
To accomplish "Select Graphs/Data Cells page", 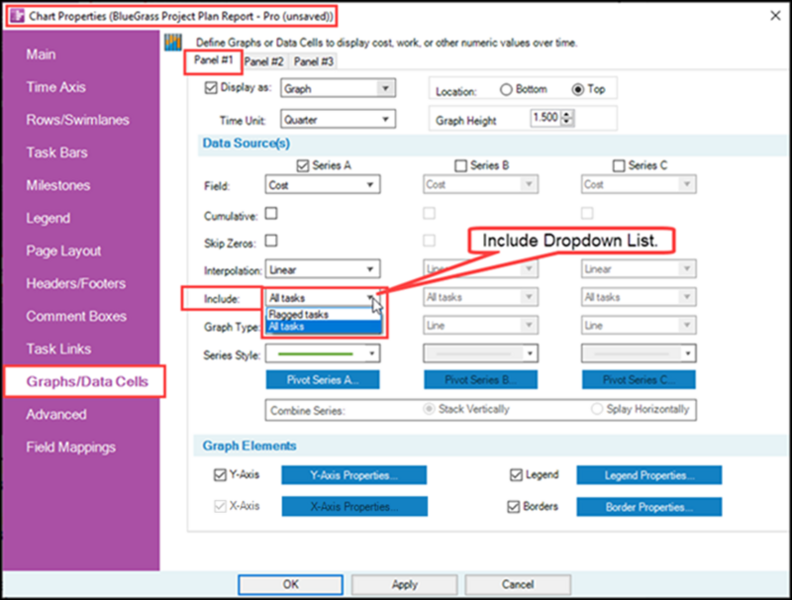I will (x=87, y=381).
